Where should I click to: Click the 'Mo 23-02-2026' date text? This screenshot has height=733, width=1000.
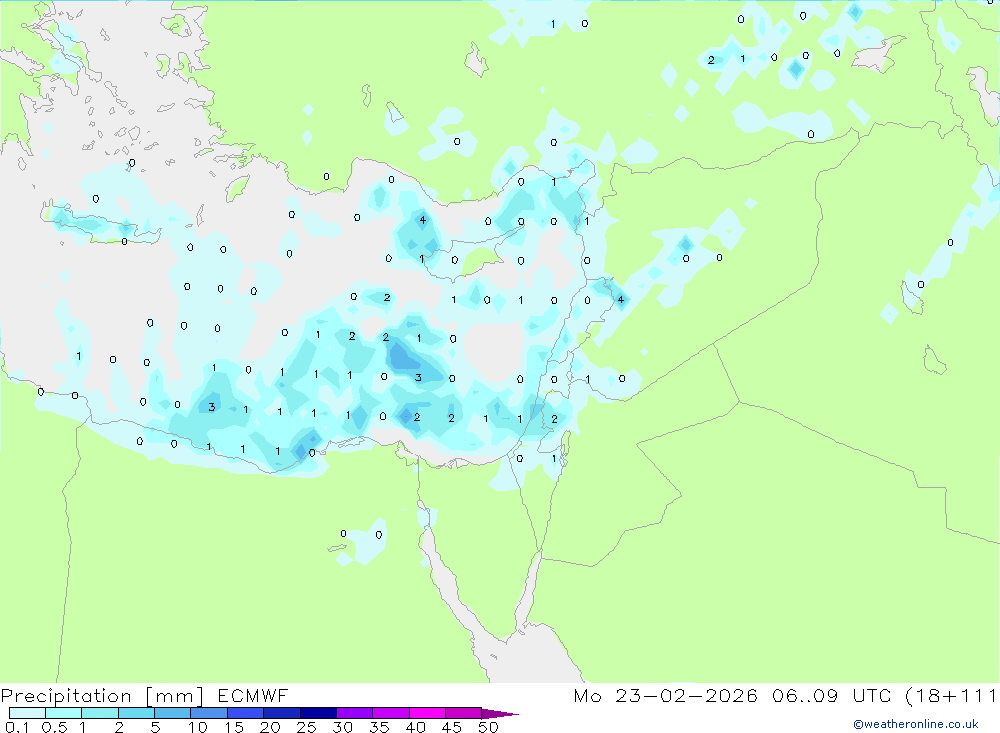(665, 695)
